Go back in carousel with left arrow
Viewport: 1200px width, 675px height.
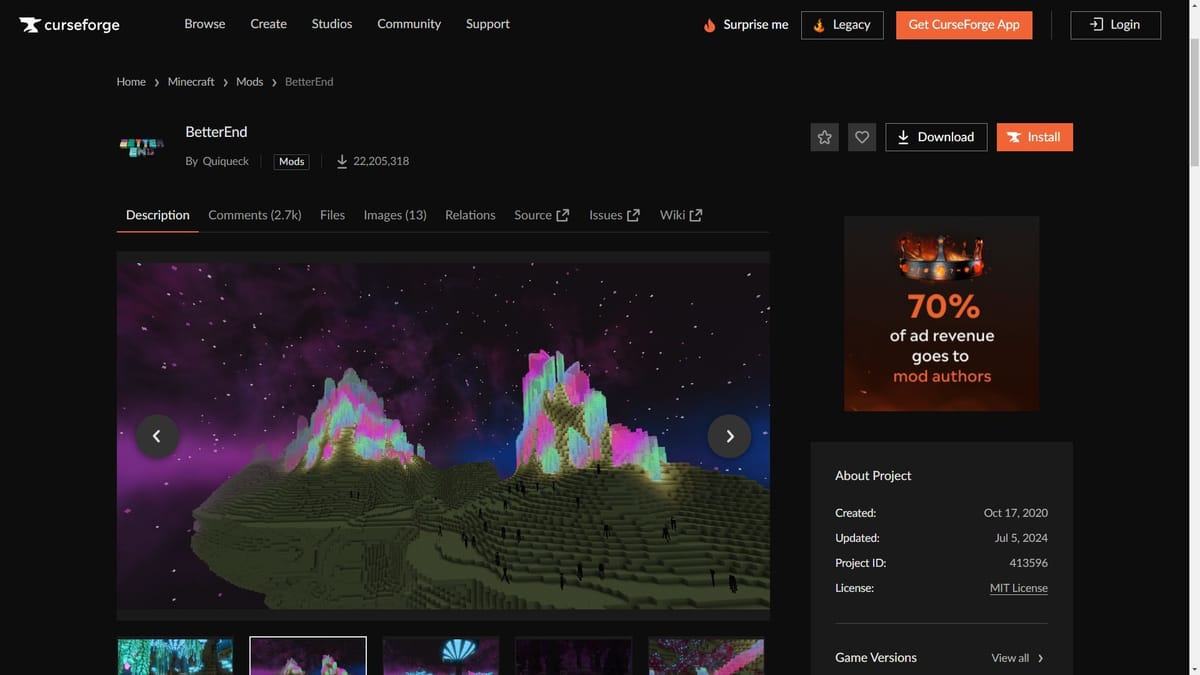pyautogui.click(x=157, y=435)
